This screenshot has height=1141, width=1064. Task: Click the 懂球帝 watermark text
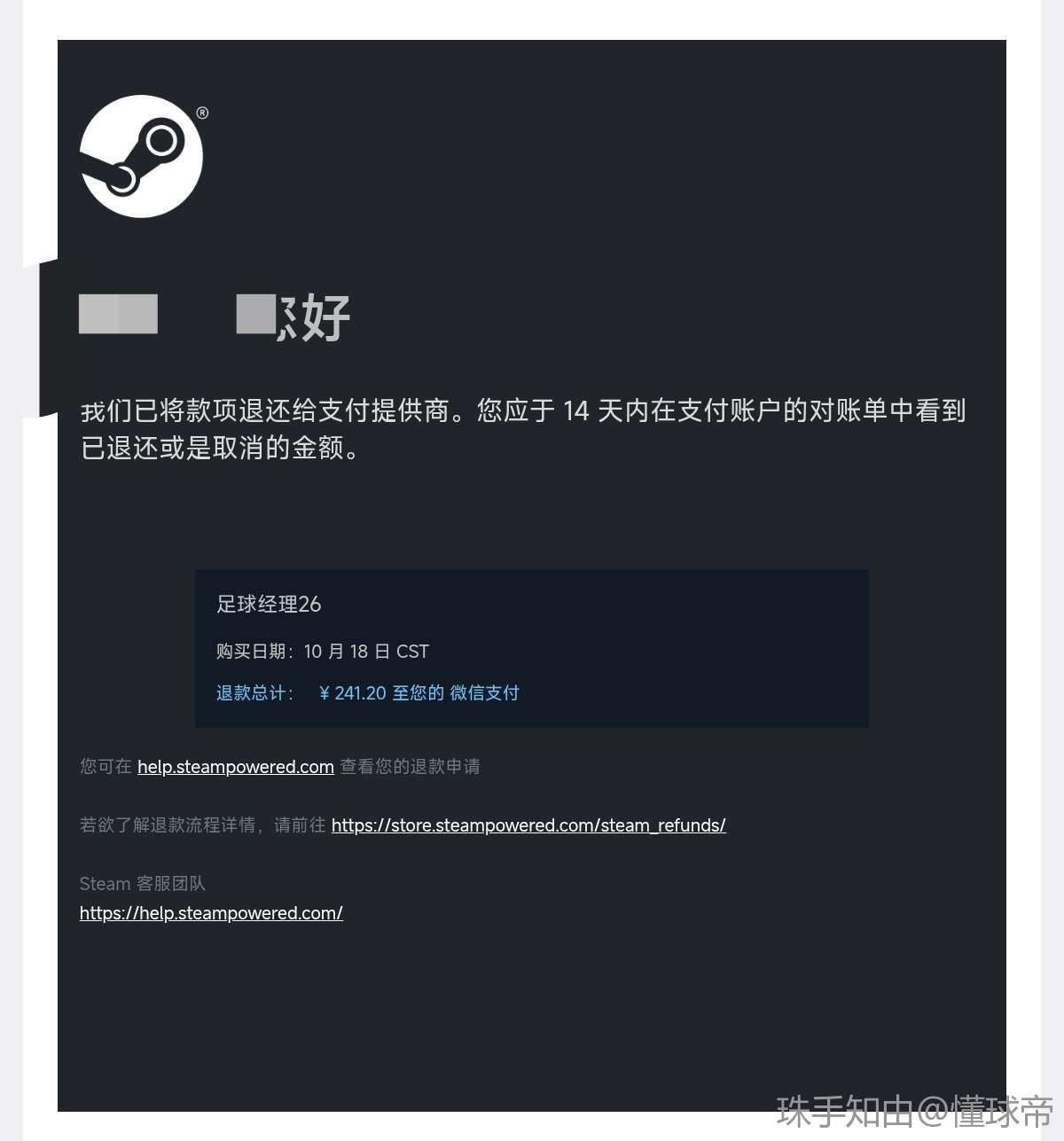1002,1112
